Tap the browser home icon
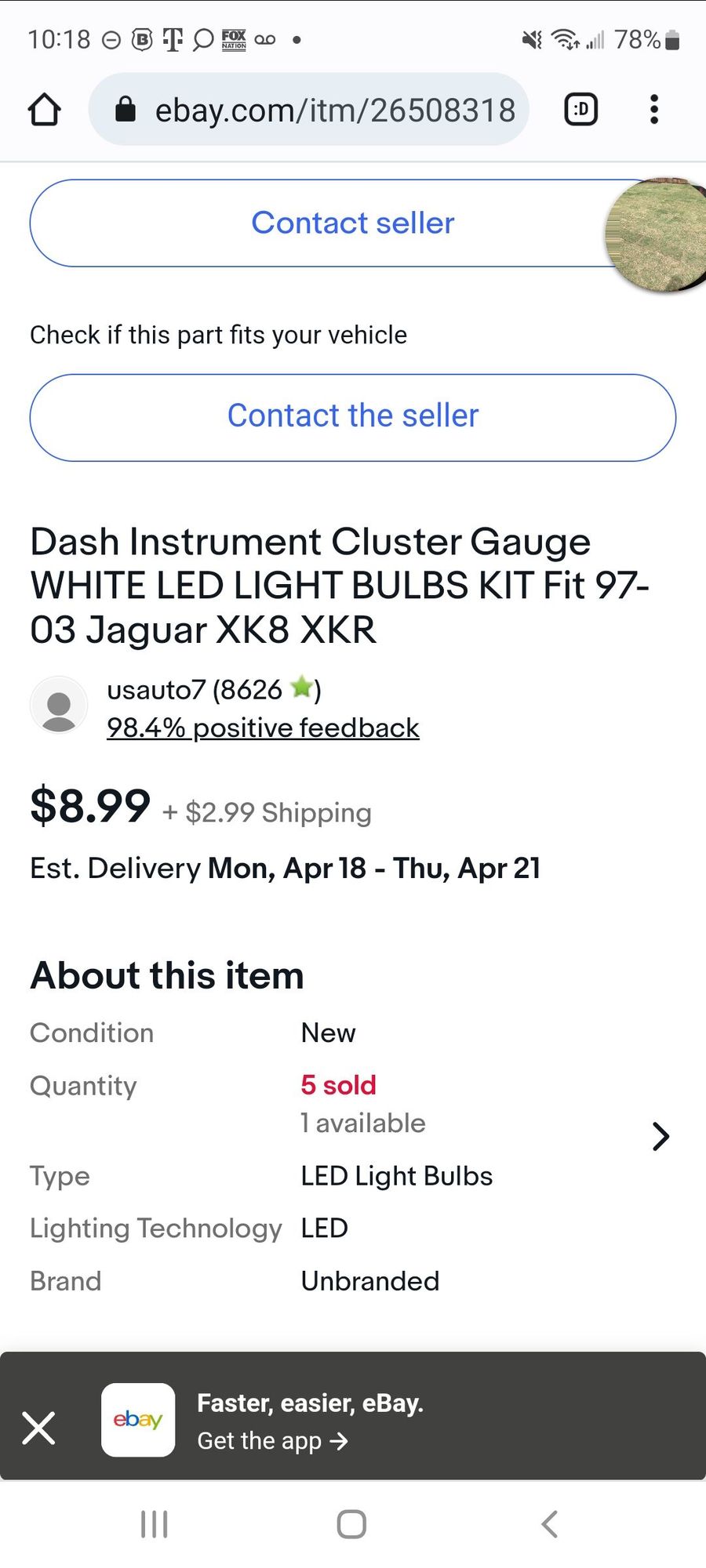 [45, 110]
